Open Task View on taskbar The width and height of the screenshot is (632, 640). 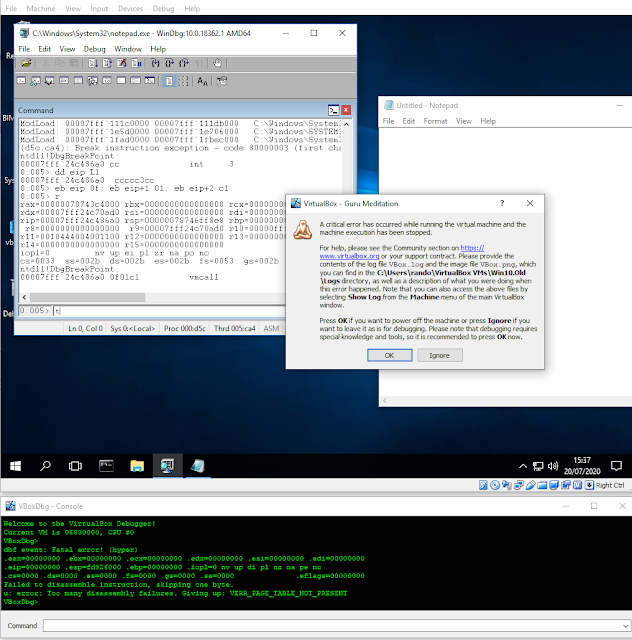[x=76, y=466]
